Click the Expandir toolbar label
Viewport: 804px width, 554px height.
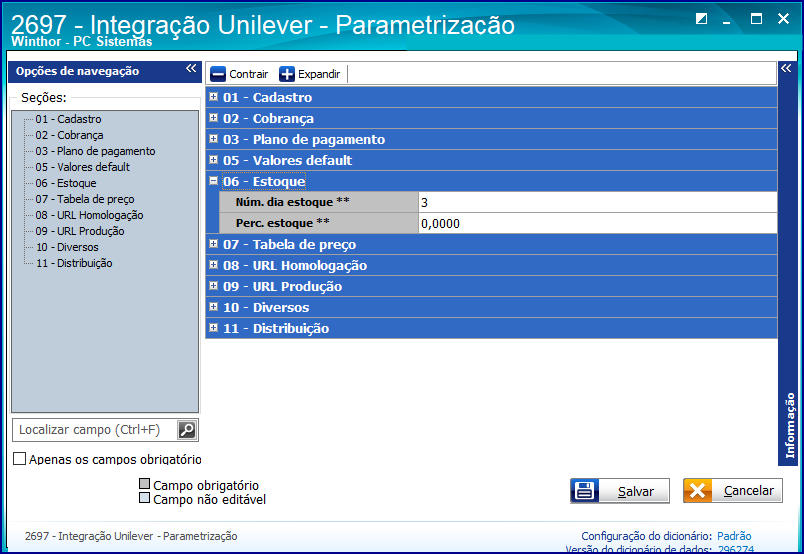point(319,74)
